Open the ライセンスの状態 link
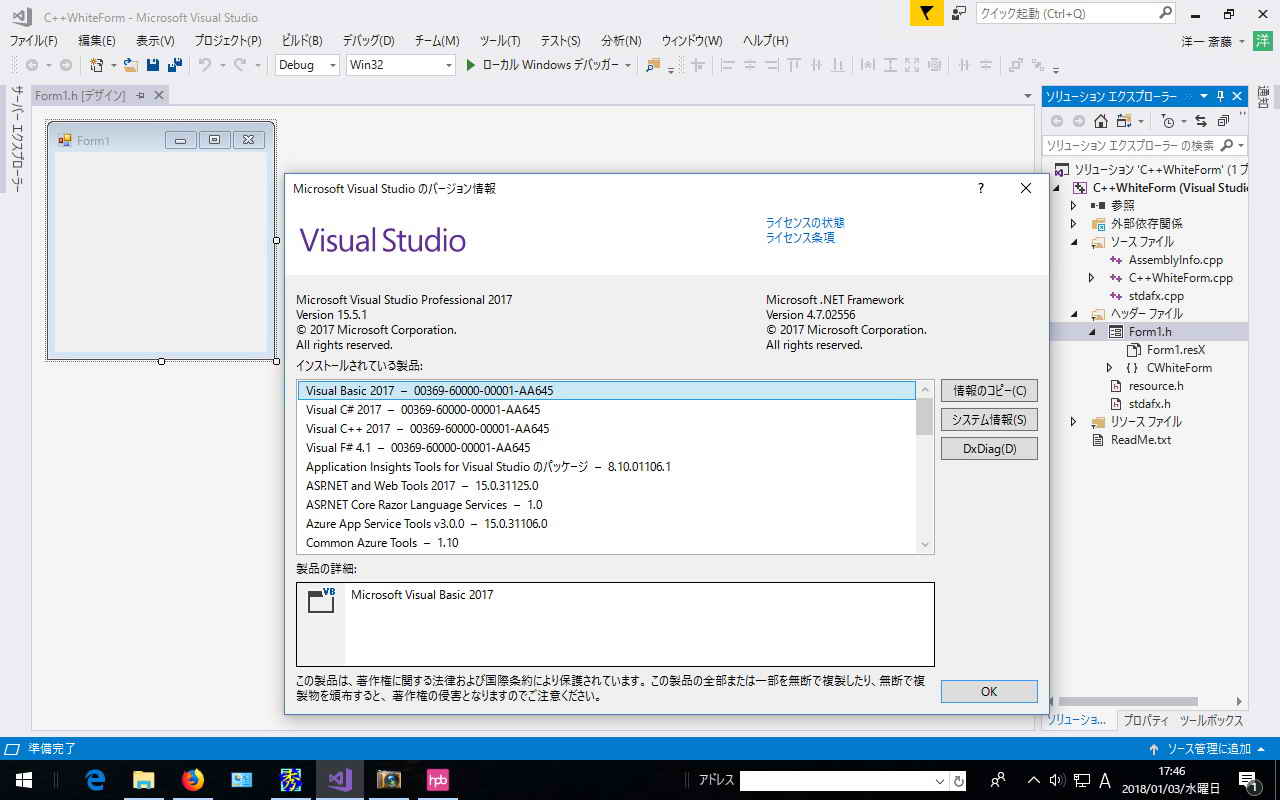Viewport: 1280px width, 800px height. coord(805,223)
